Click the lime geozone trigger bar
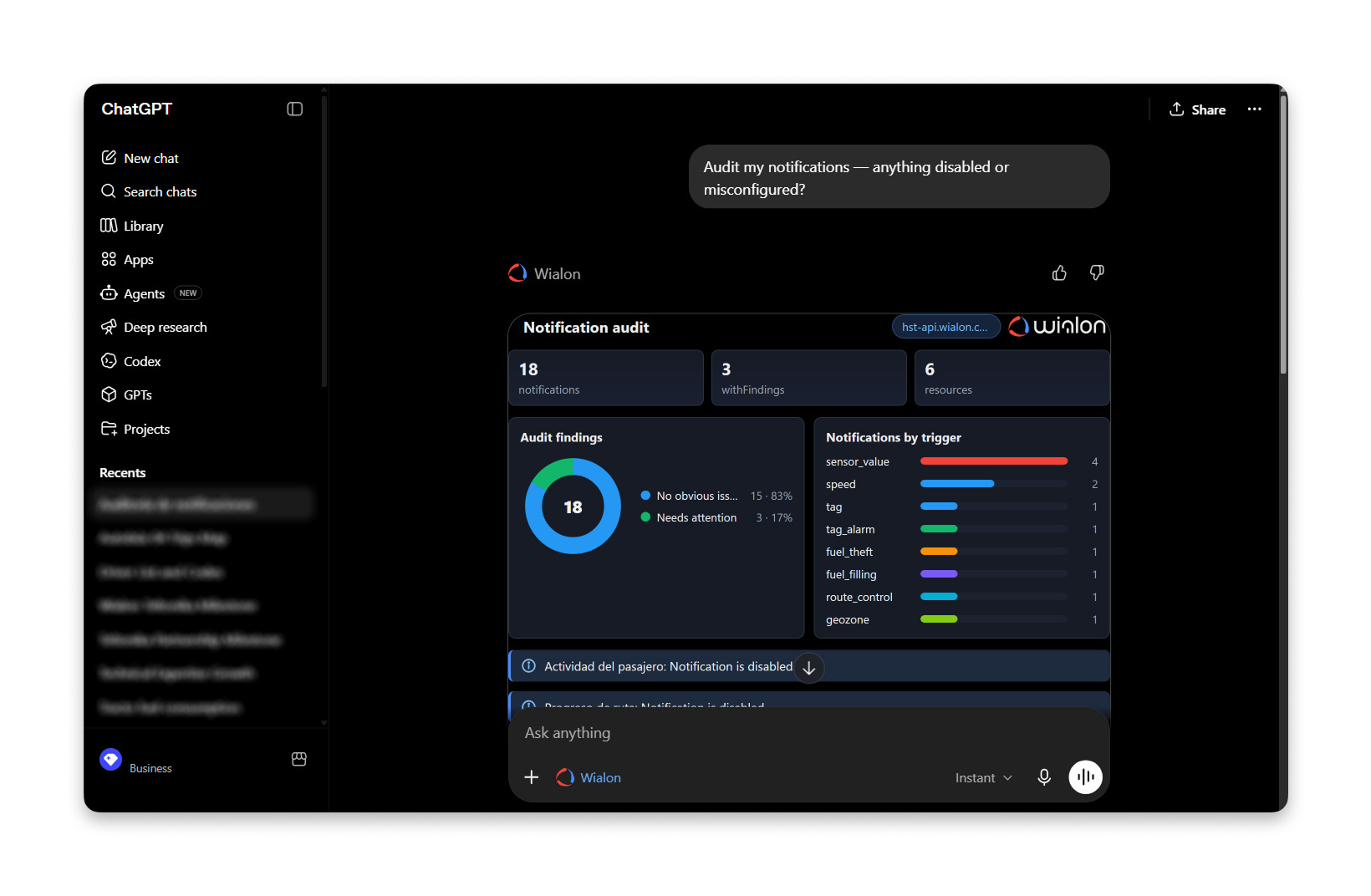 [939, 619]
